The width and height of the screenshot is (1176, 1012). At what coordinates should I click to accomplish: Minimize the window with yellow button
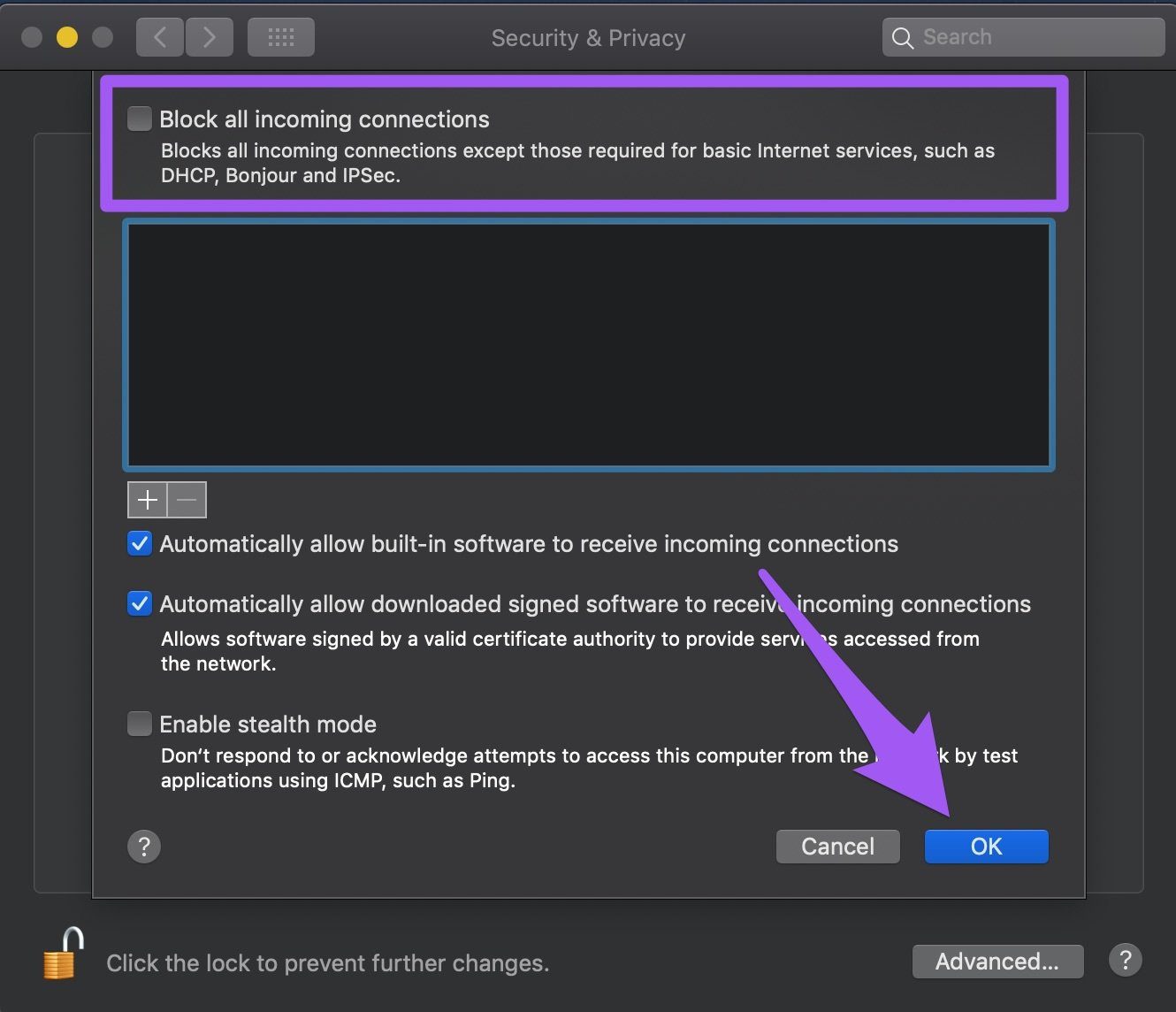pyautogui.click(x=67, y=37)
